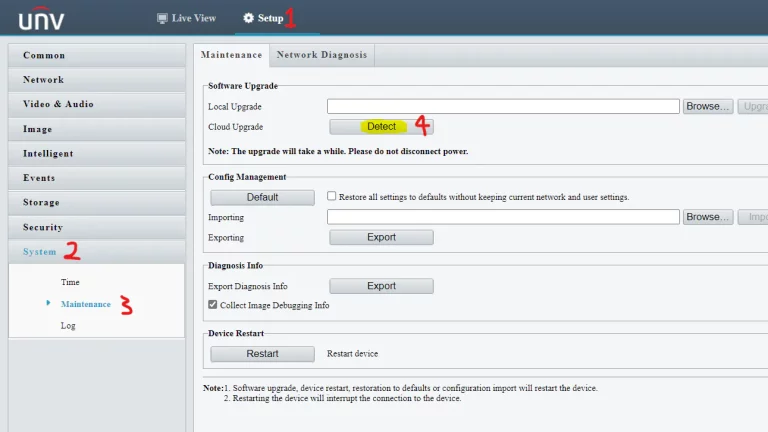768x432 pixels.
Task: Click the 'Restart device' label text
Action: click(353, 354)
